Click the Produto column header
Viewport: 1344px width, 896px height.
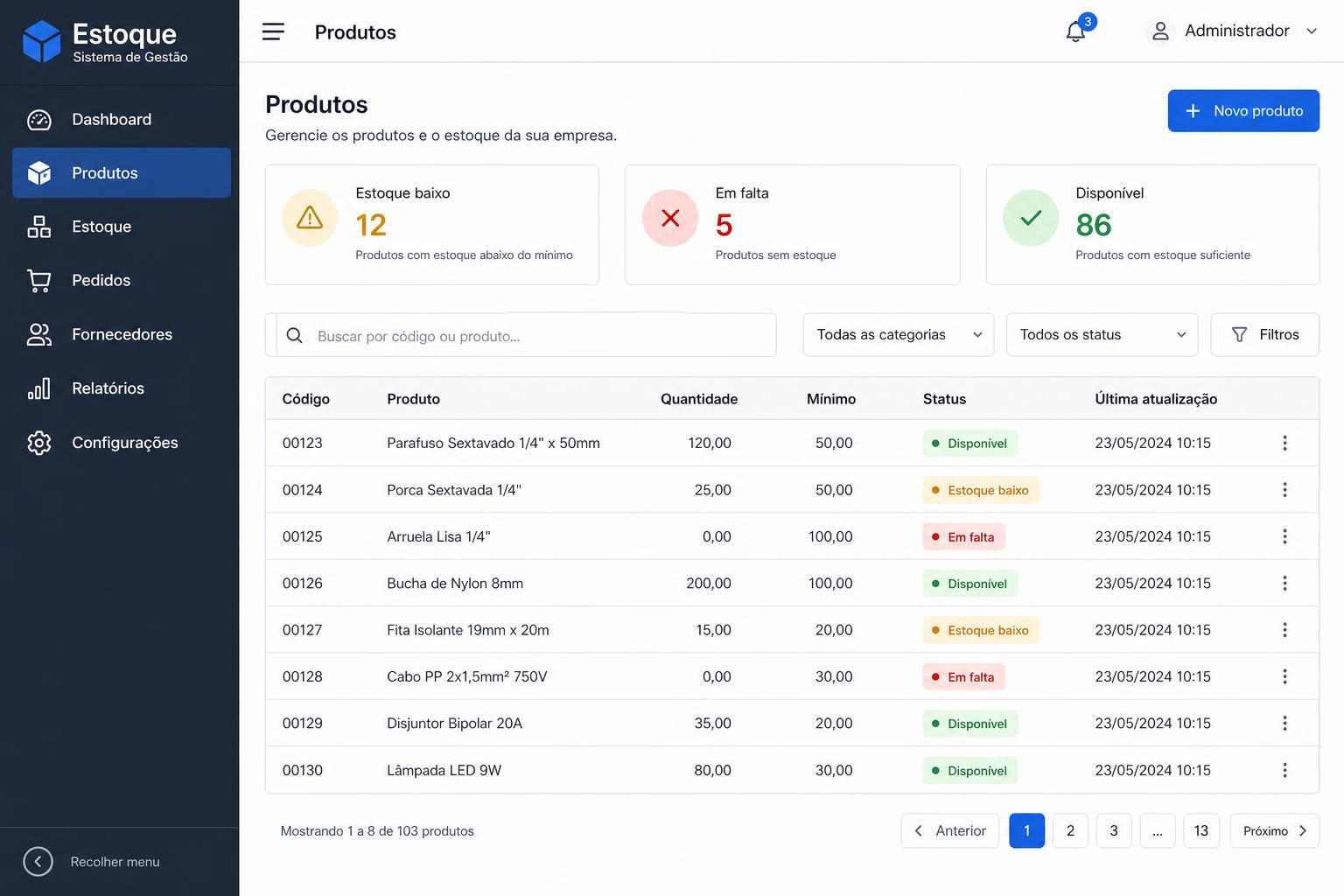tap(414, 399)
